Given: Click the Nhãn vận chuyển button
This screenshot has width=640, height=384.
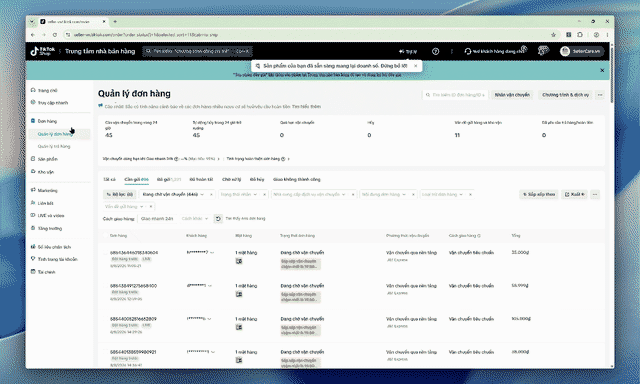Looking at the screenshot, I should coord(512,95).
